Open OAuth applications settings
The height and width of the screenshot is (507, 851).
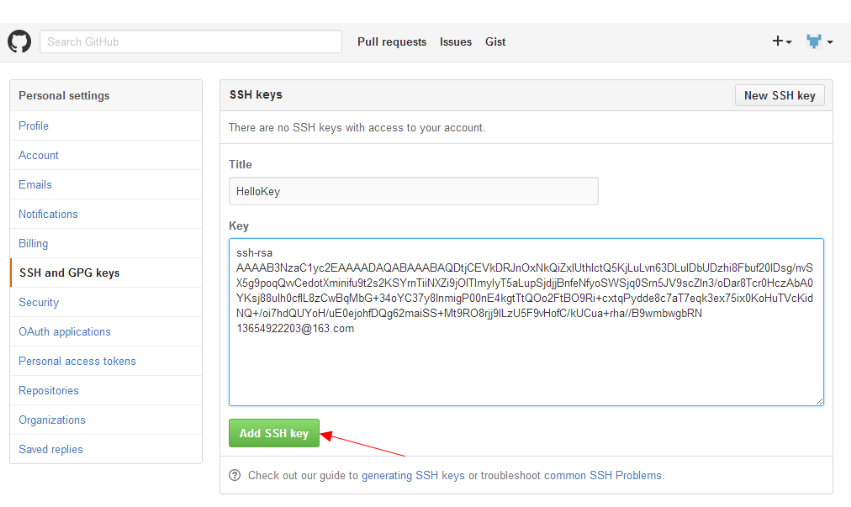coord(106,332)
